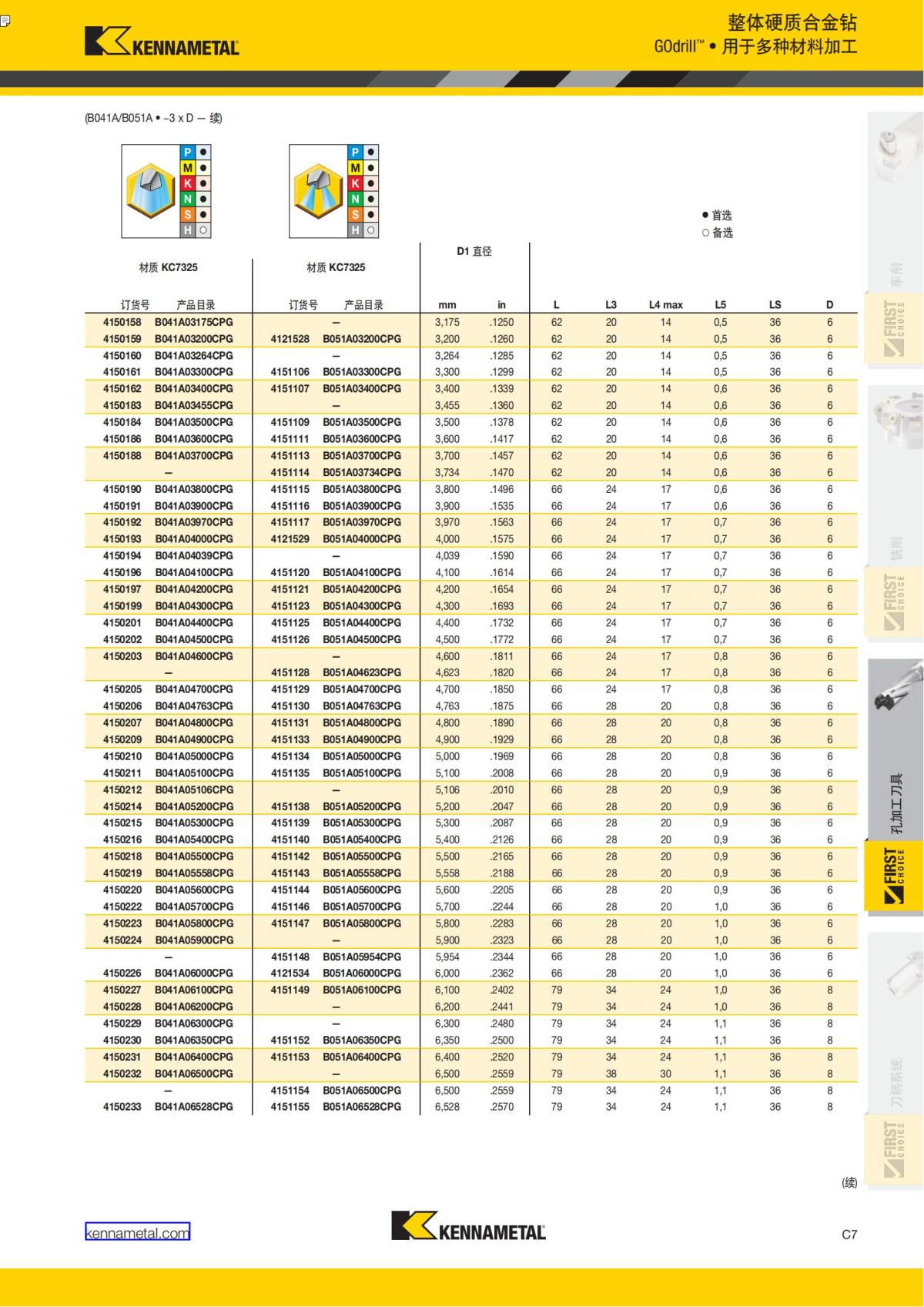Click the kennametal.com link
This screenshot has width=924, height=1307.
click(137, 1232)
